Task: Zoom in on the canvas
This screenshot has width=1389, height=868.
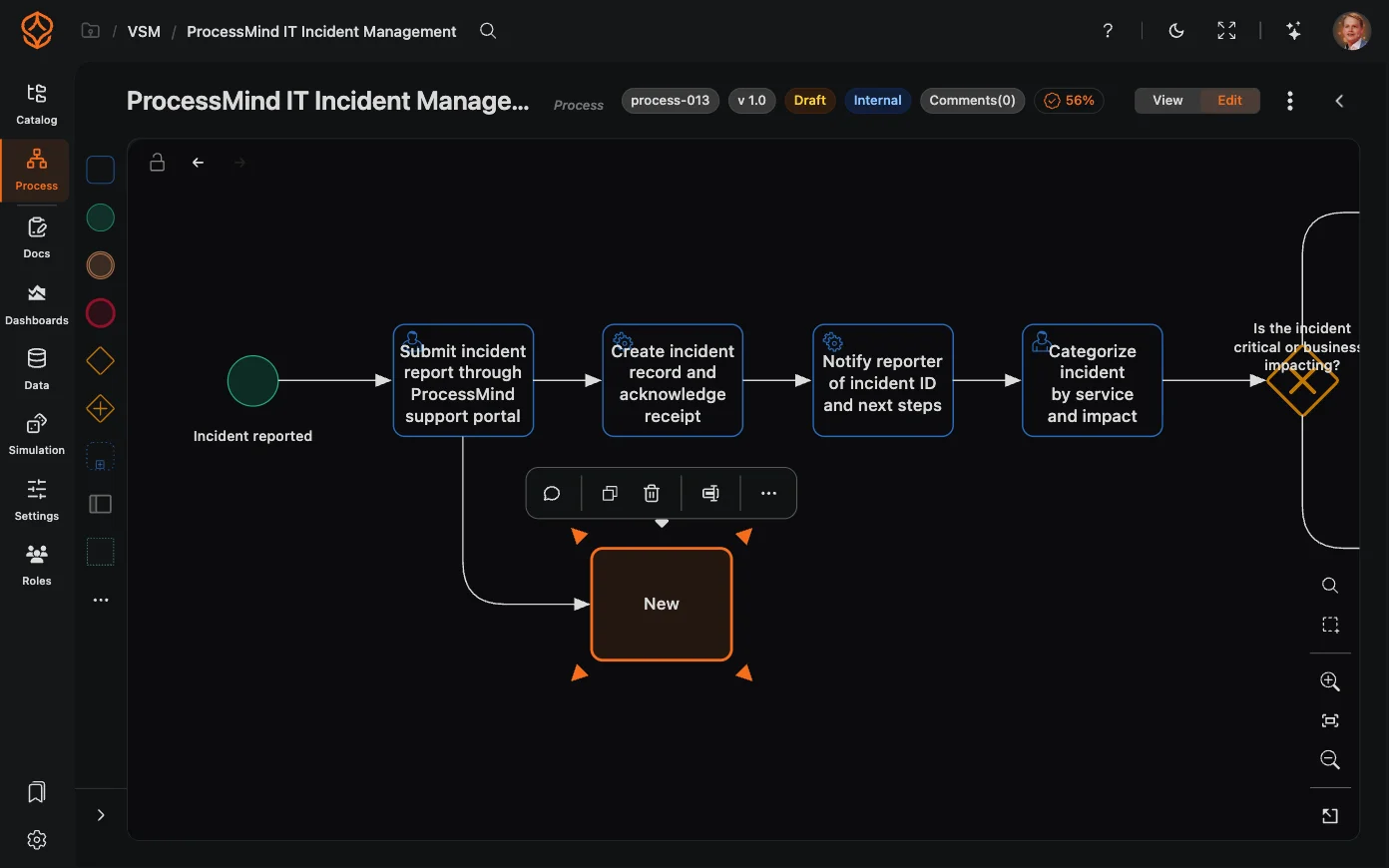Action: pyautogui.click(x=1330, y=681)
